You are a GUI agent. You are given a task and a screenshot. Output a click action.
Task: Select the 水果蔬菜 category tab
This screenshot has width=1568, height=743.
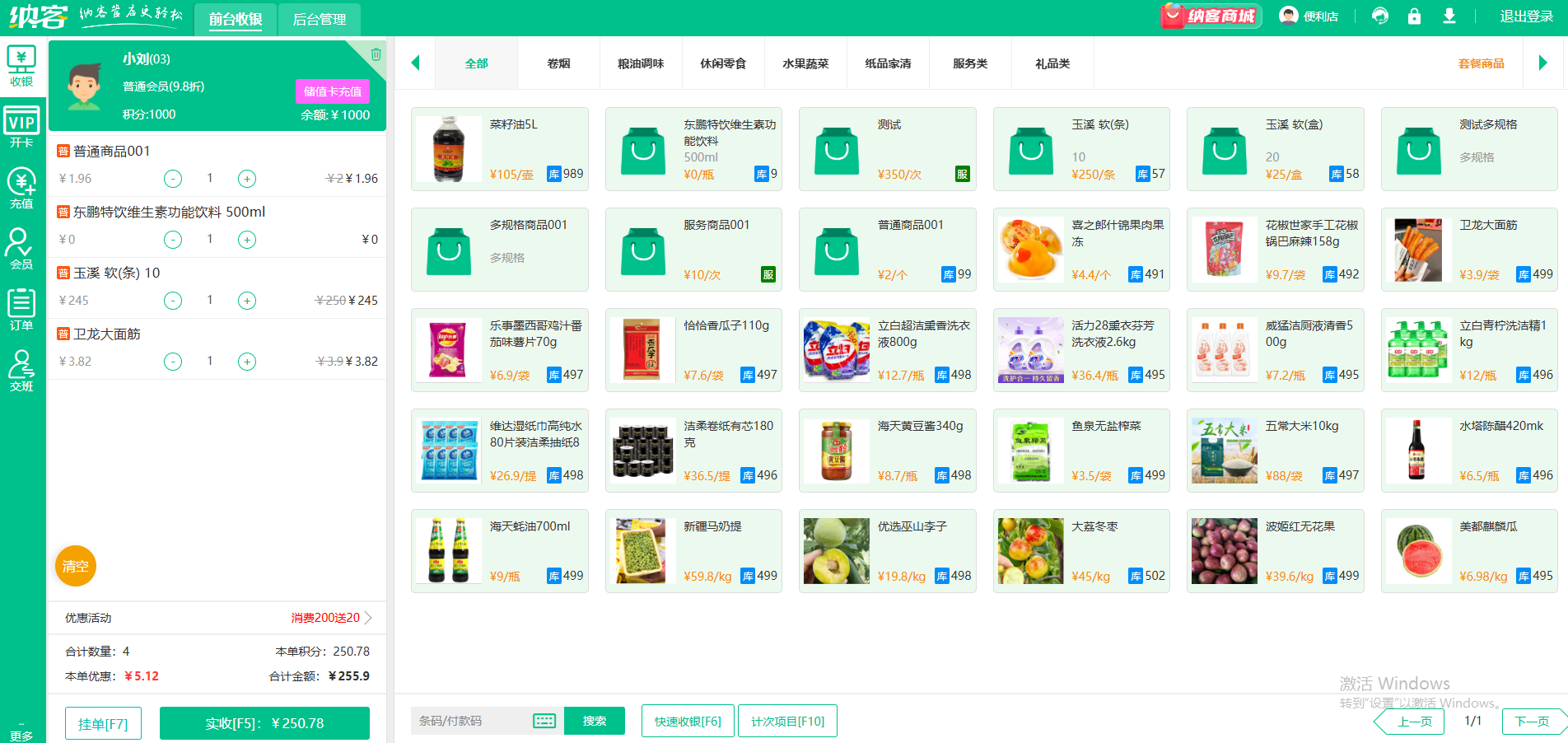pyautogui.click(x=805, y=63)
